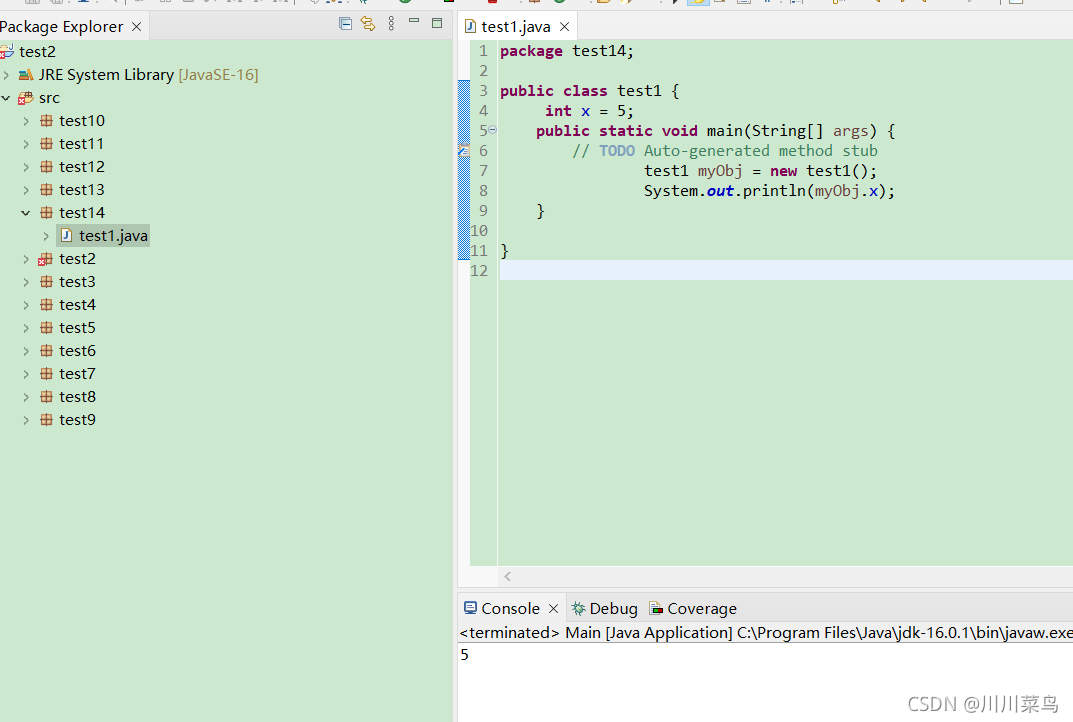Expand the test3 package
Screen dimensions: 1073x722
(x=26, y=282)
